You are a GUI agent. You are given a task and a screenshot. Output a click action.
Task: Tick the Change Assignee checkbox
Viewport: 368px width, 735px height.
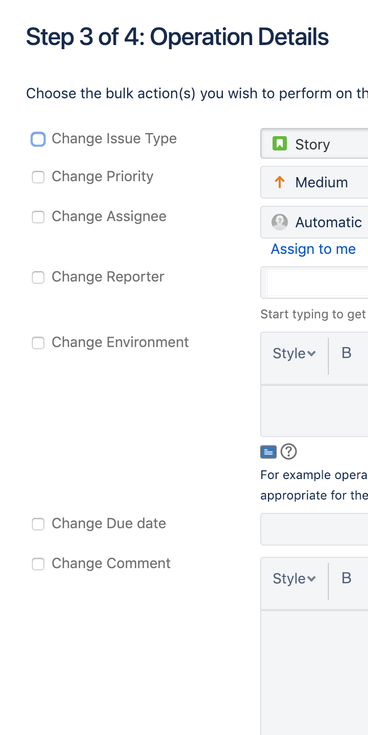tap(38, 217)
